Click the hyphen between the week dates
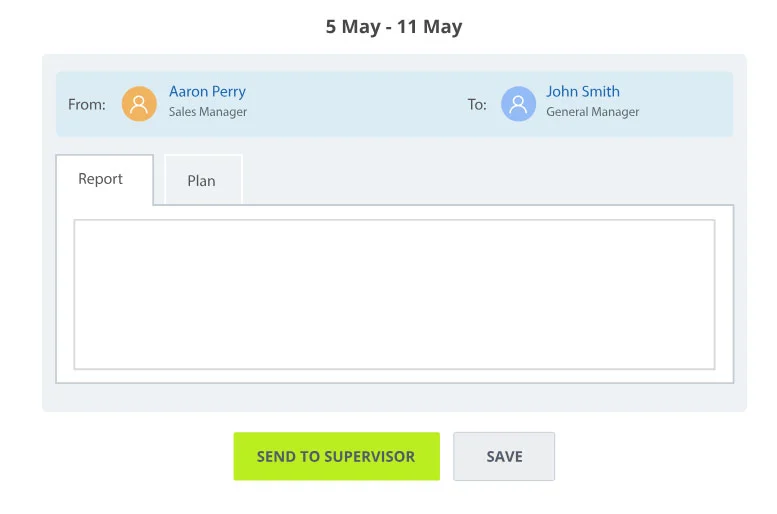 (388, 28)
